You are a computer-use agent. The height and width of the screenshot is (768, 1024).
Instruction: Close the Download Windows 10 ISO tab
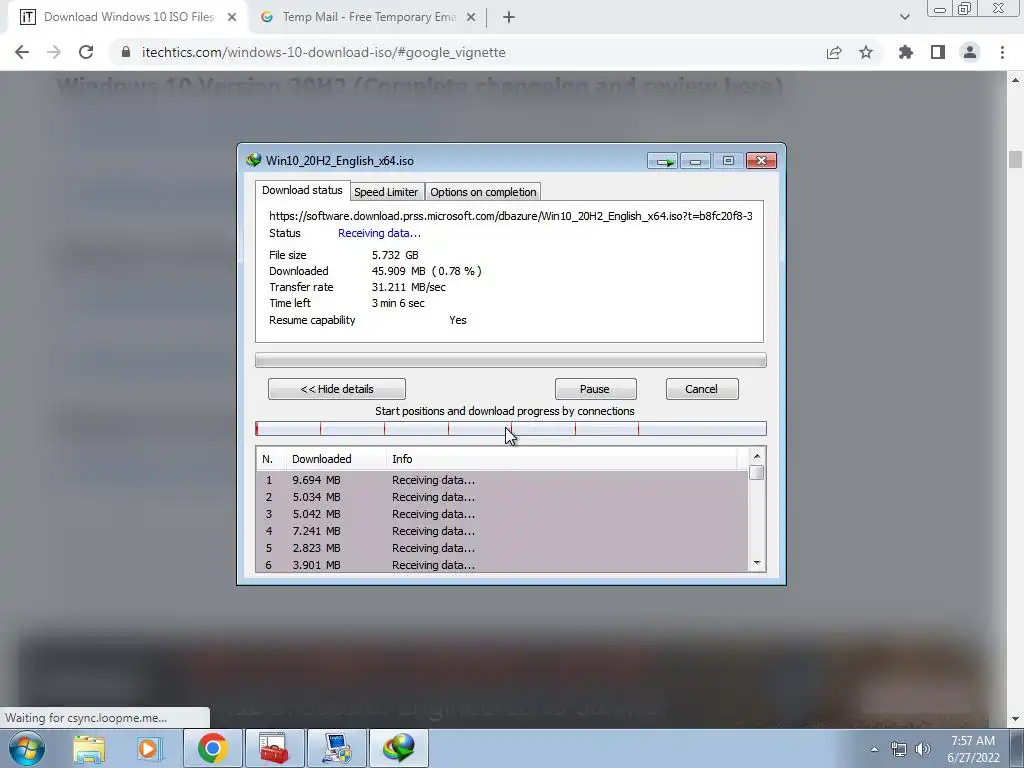pyautogui.click(x=232, y=17)
